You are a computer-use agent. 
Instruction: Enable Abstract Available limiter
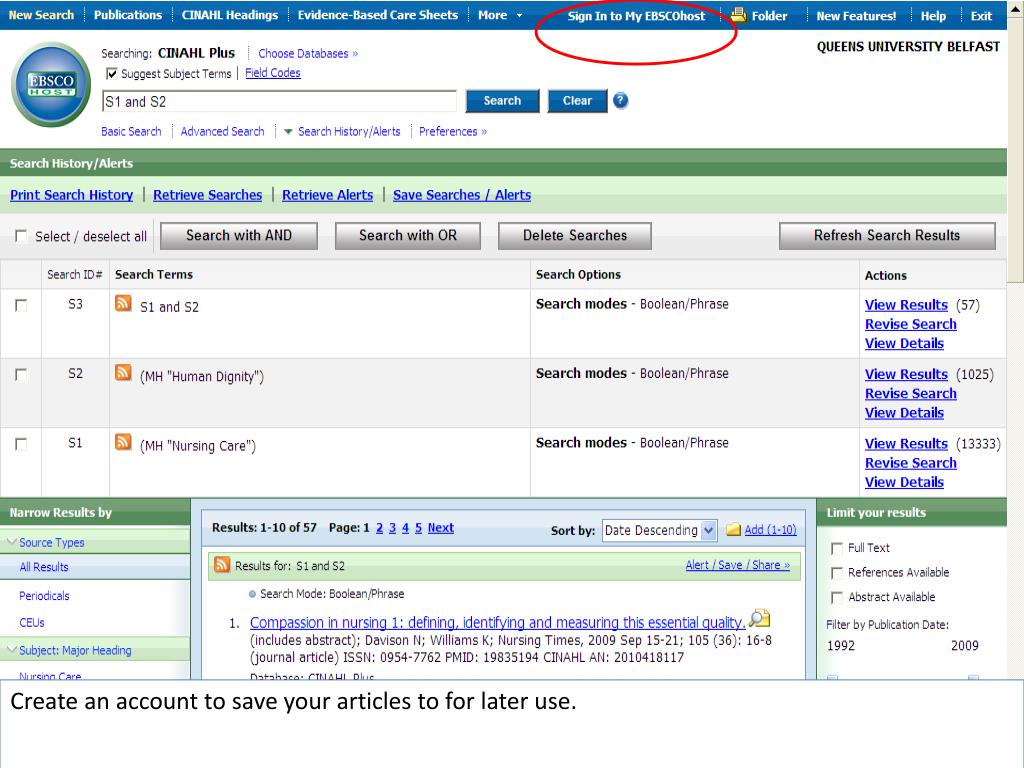click(837, 598)
